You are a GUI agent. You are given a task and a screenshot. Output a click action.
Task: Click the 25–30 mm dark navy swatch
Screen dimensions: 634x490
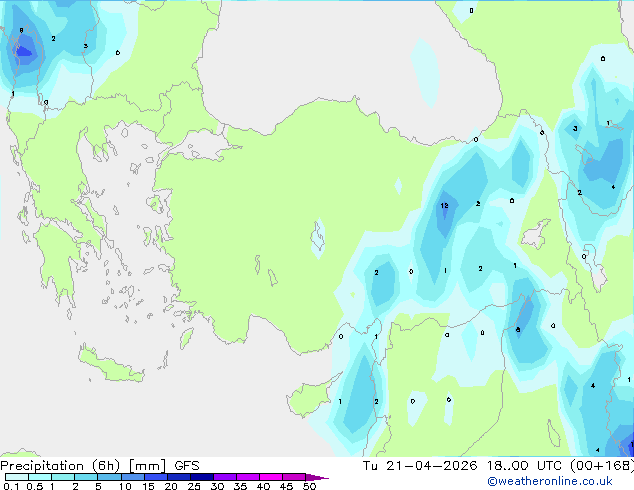click(x=202, y=477)
